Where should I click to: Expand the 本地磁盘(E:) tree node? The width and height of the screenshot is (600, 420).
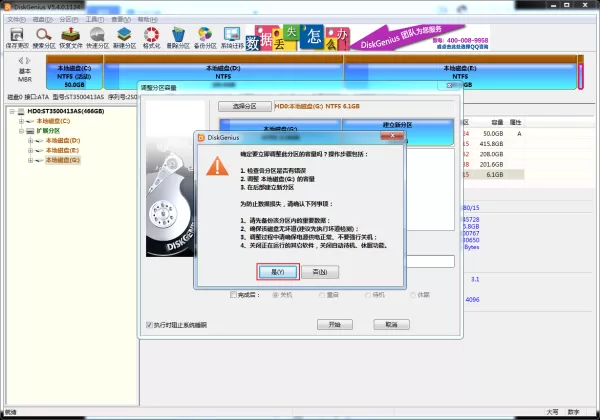31,150
